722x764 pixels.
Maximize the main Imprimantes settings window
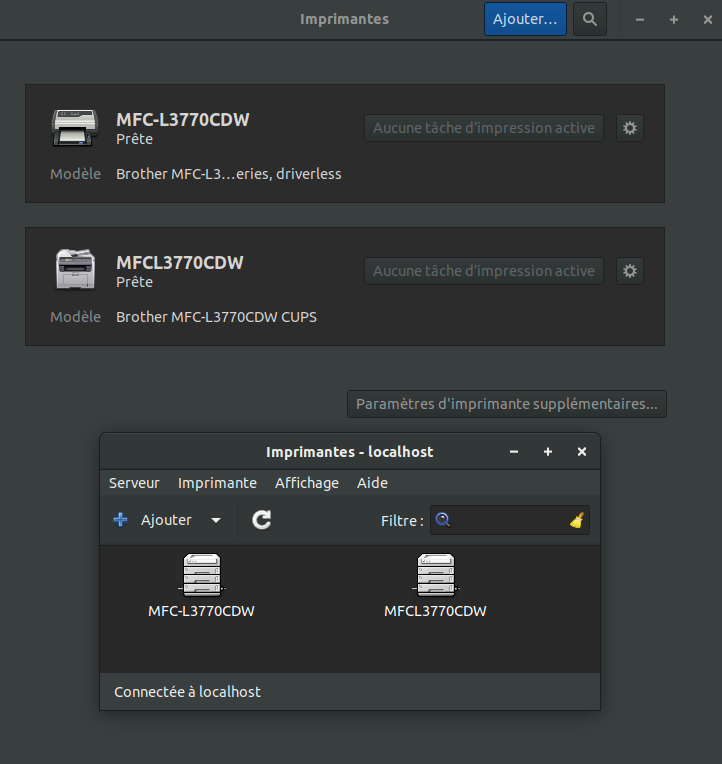(x=674, y=19)
